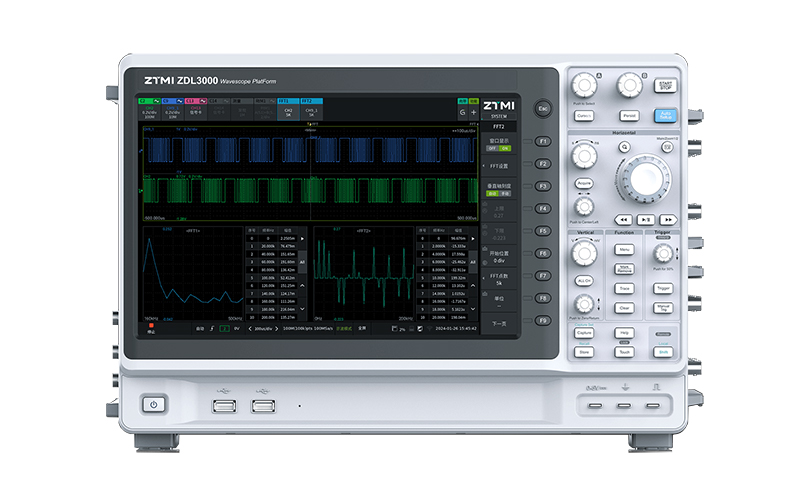Push the F4 softkey
This screenshot has height=490, width=800.
click(x=543, y=209)
